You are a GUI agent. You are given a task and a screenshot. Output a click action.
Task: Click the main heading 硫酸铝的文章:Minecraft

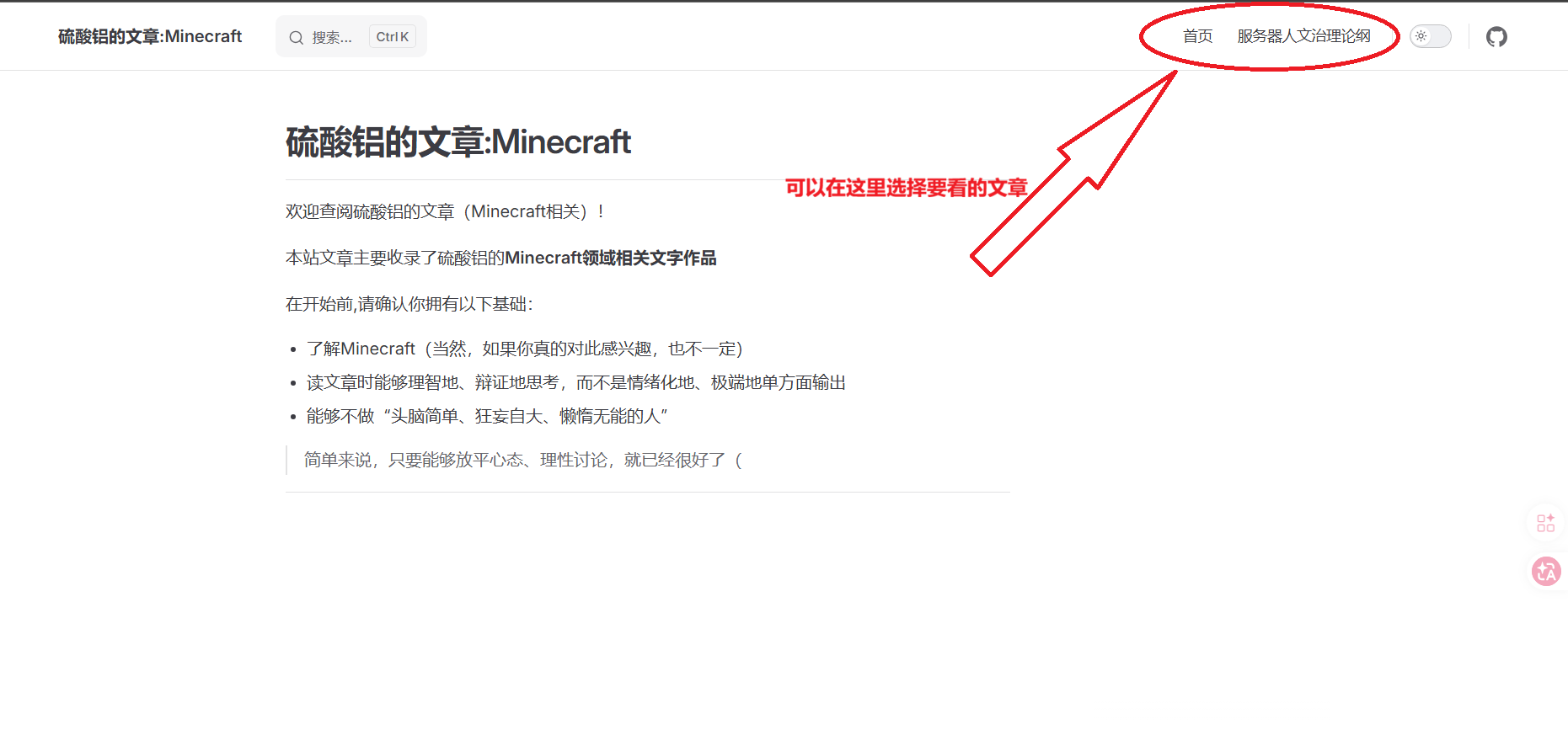coord(458,141)
